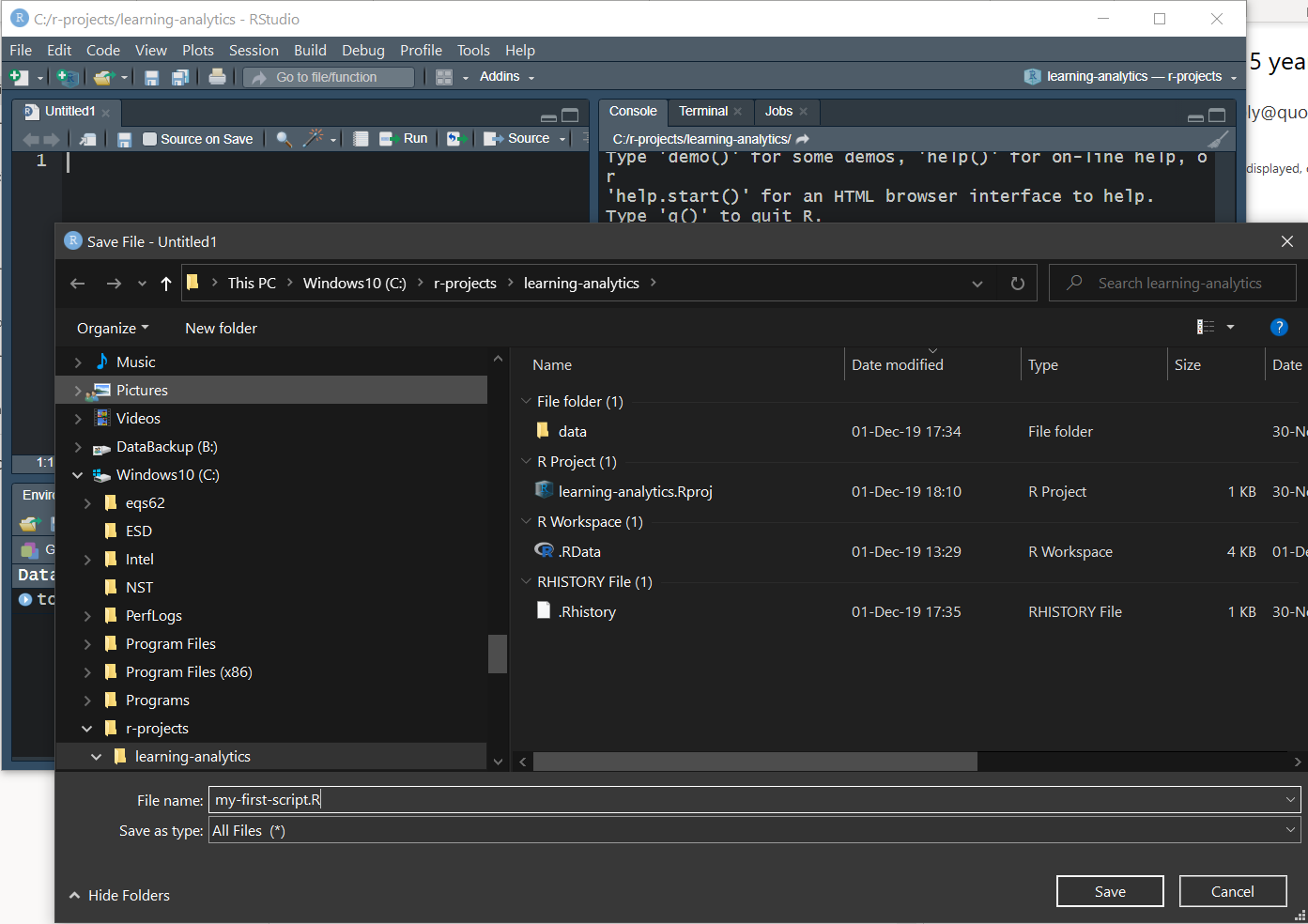Click the Show in new window icon
Image resolution: width=1308 pixels, height=924 pixels.
click(87, 139)
